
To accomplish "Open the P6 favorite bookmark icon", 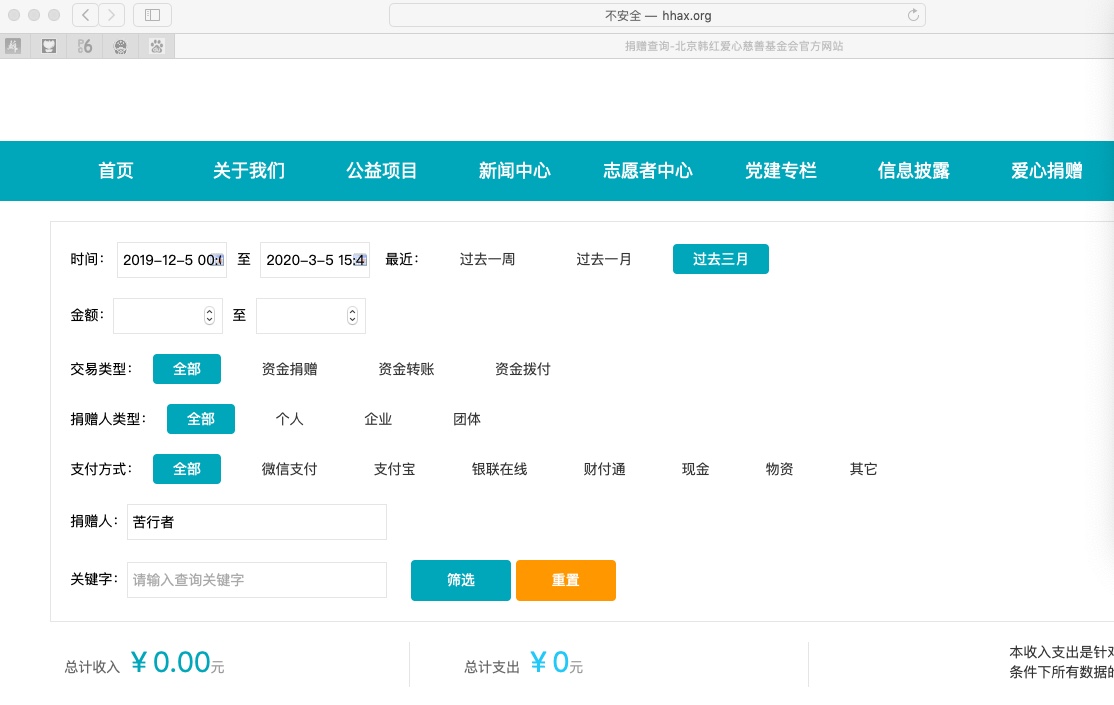I will click(x=85, y=46).
